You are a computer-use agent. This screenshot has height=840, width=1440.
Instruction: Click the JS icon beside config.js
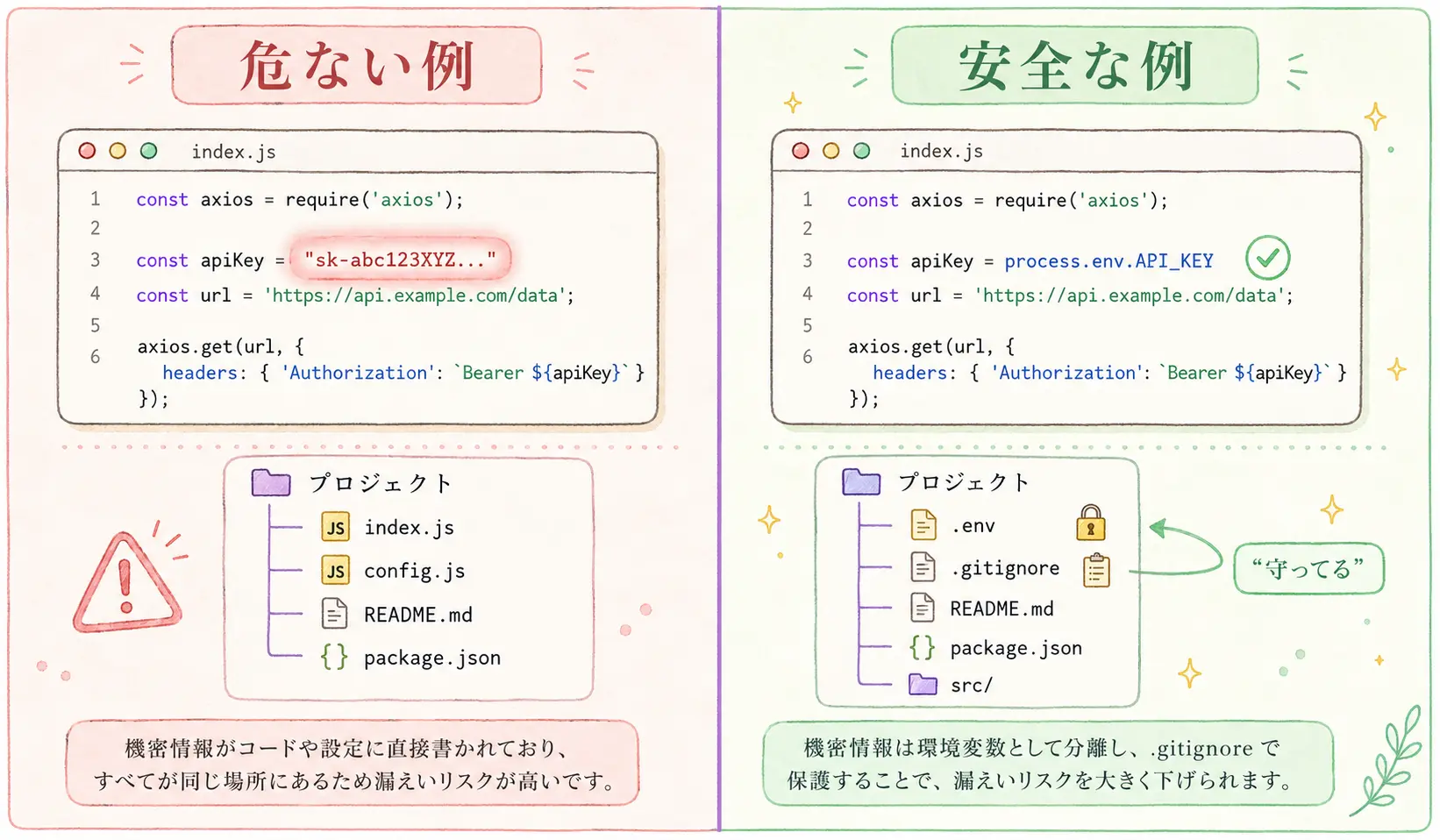click(335, 571)
